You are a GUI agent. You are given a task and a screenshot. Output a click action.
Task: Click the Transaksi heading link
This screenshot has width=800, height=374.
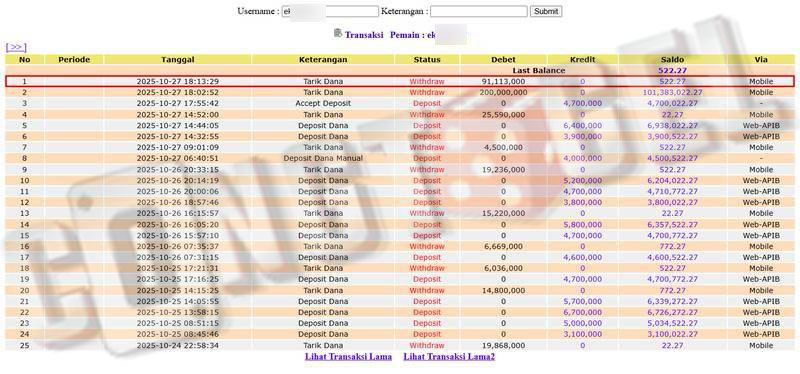pos(364,35)
